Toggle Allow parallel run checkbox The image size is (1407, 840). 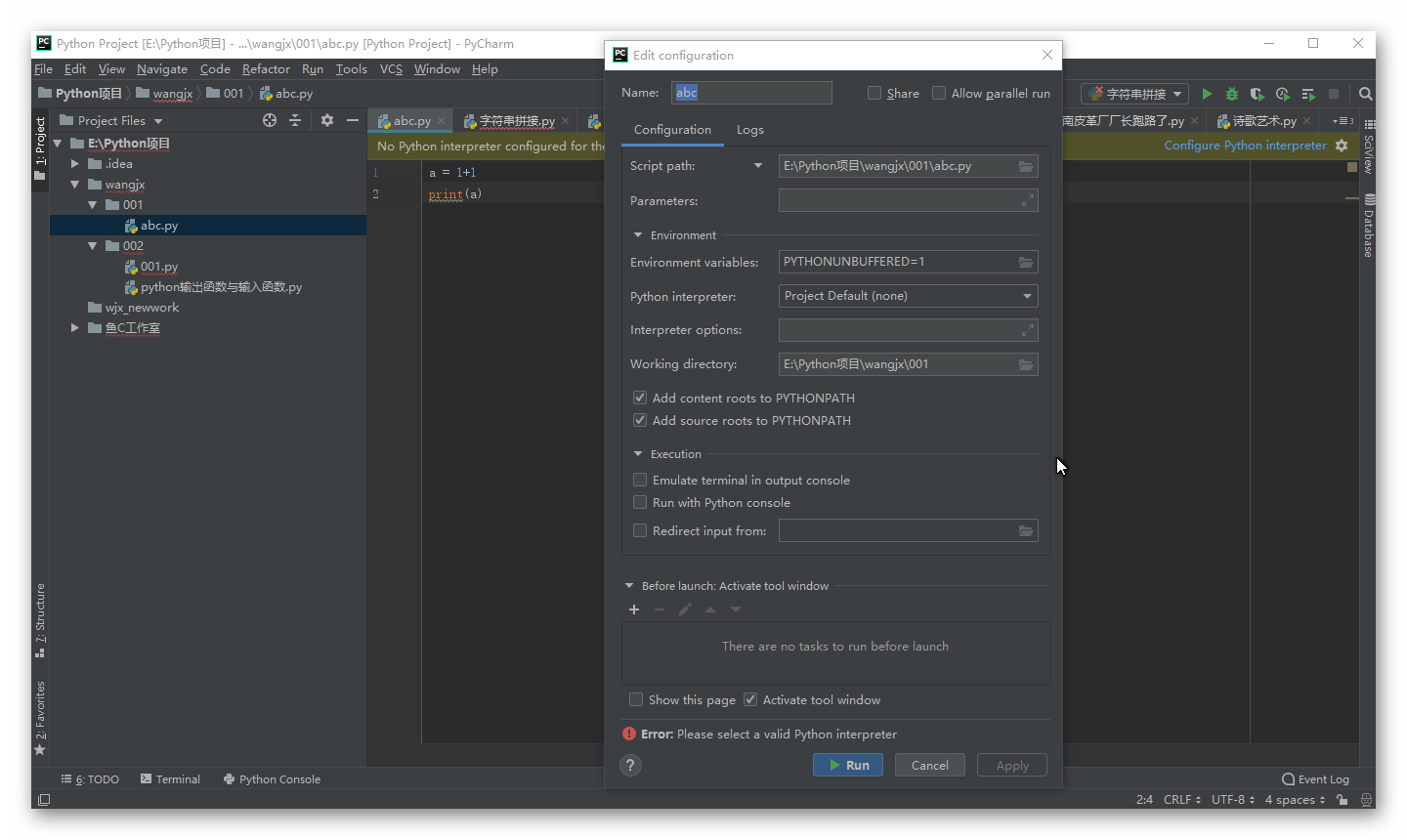coord(939,93)
